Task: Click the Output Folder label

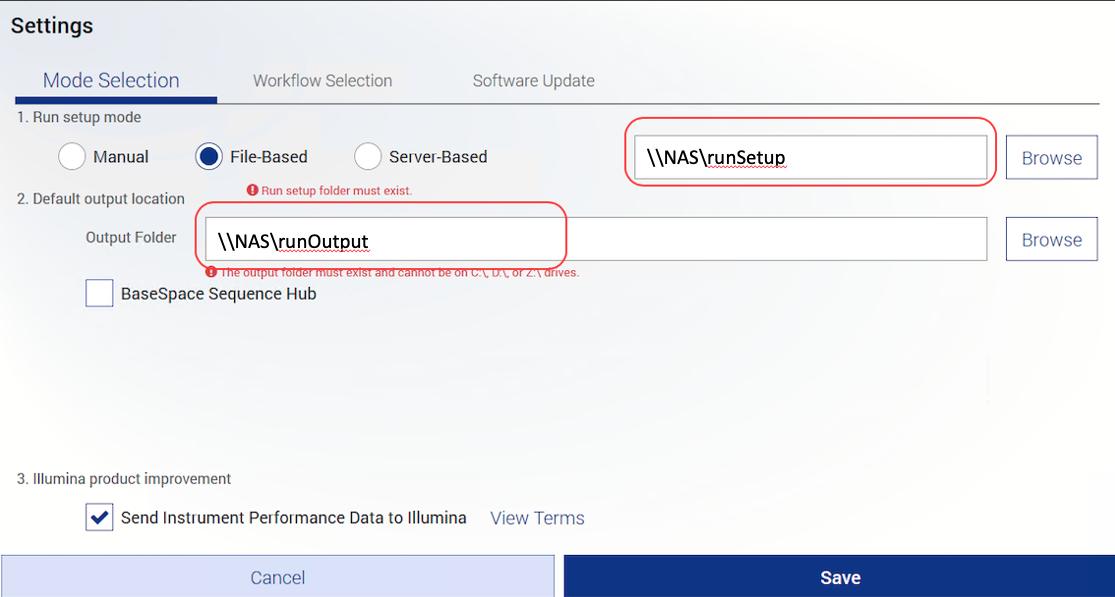Action: (x=131, y=238)
